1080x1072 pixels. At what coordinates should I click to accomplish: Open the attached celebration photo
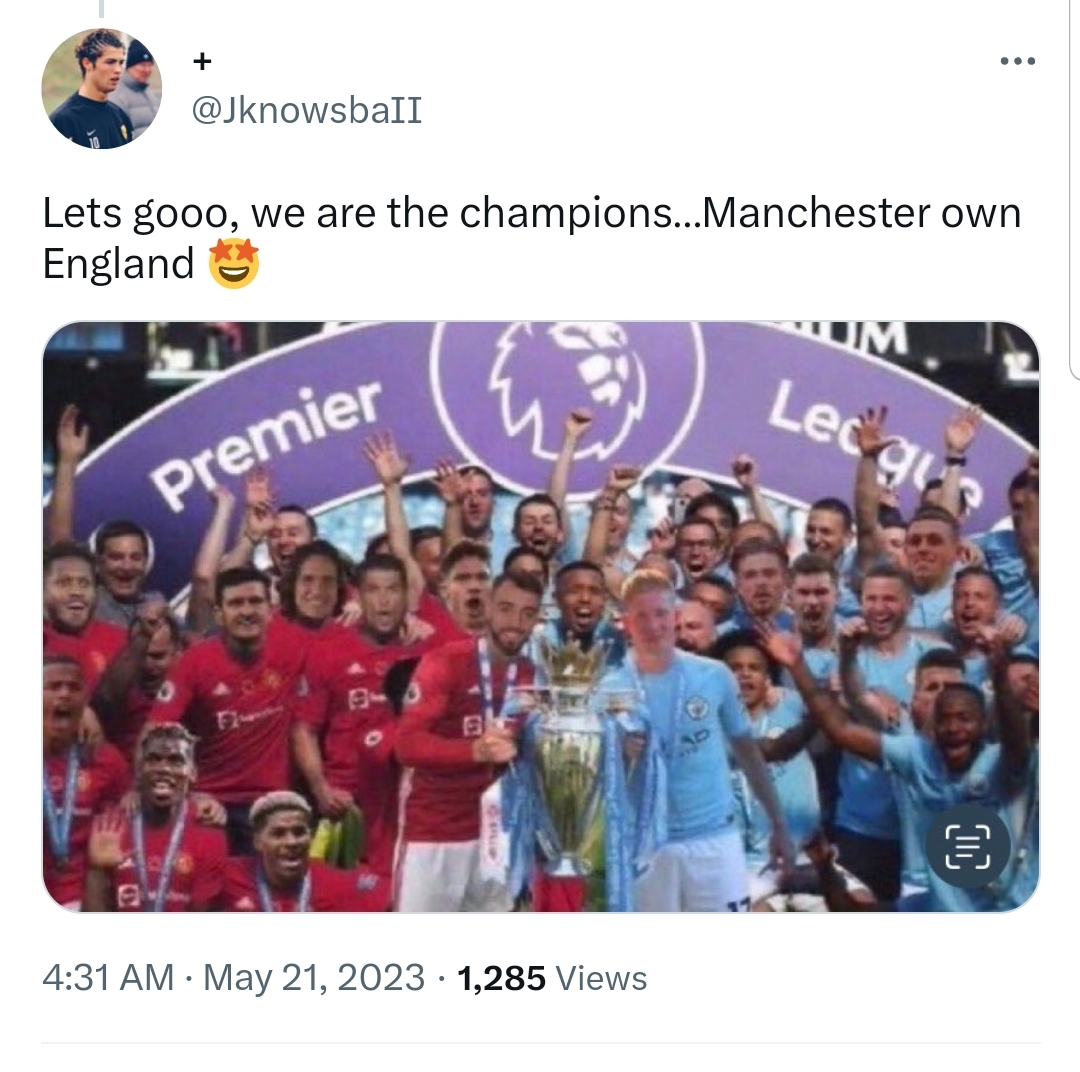541,617
